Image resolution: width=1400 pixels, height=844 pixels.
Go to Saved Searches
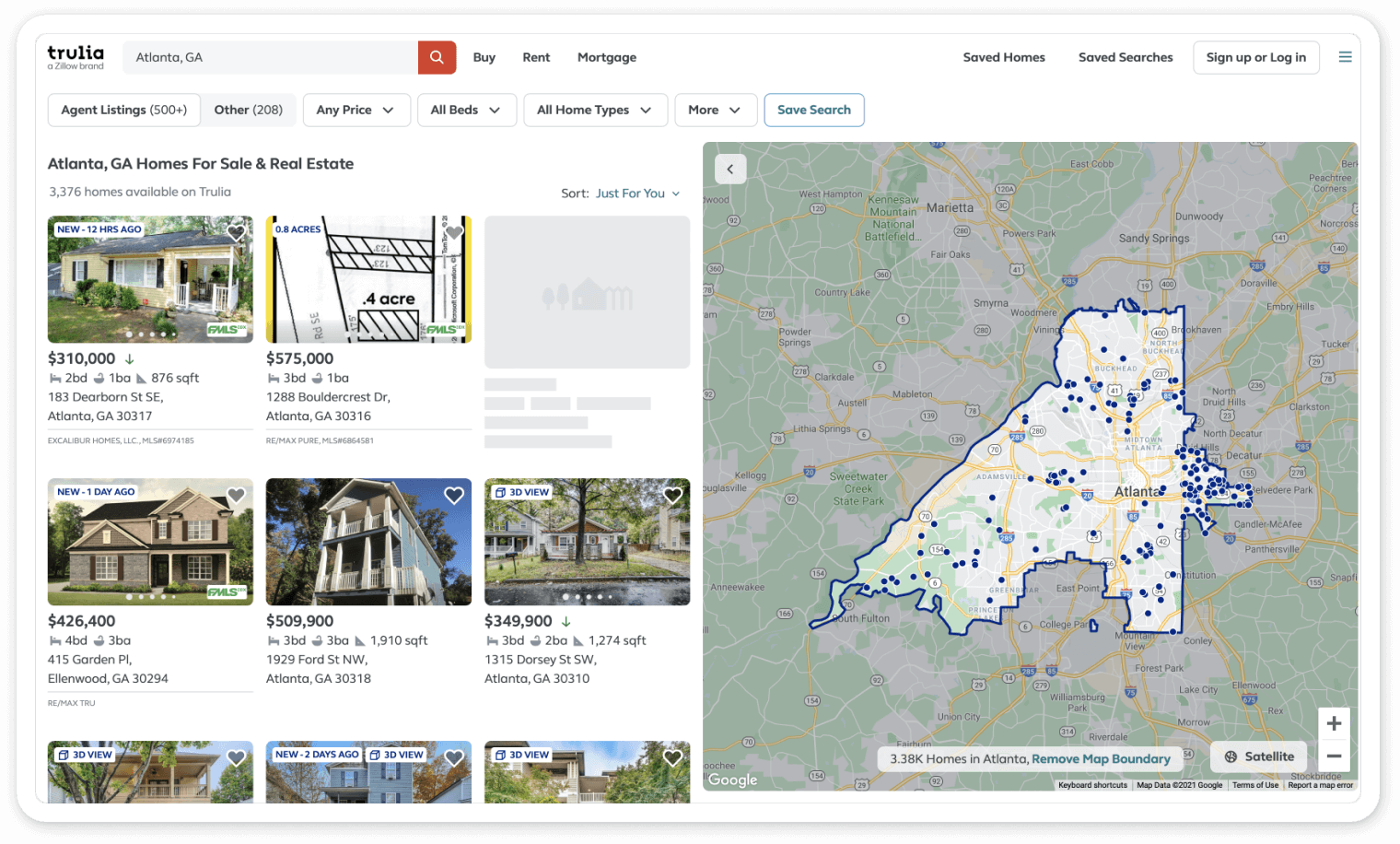coord(1126,57)
